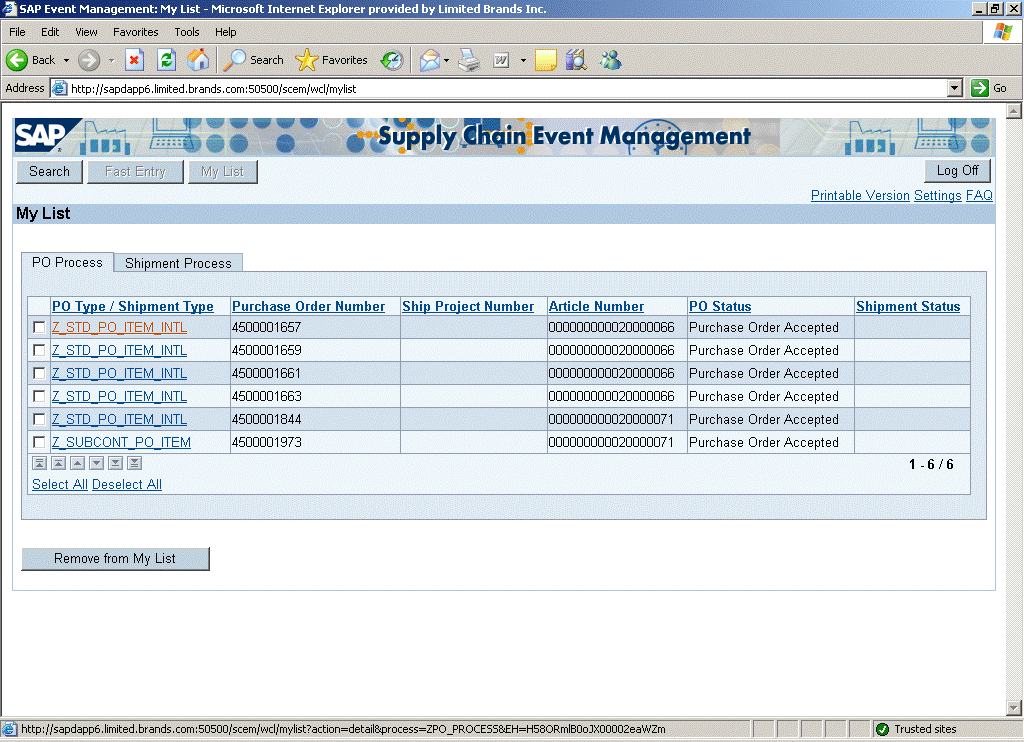Click Remove from My List button
Screen dimensions: 1024x742
(x=115, y=558)
